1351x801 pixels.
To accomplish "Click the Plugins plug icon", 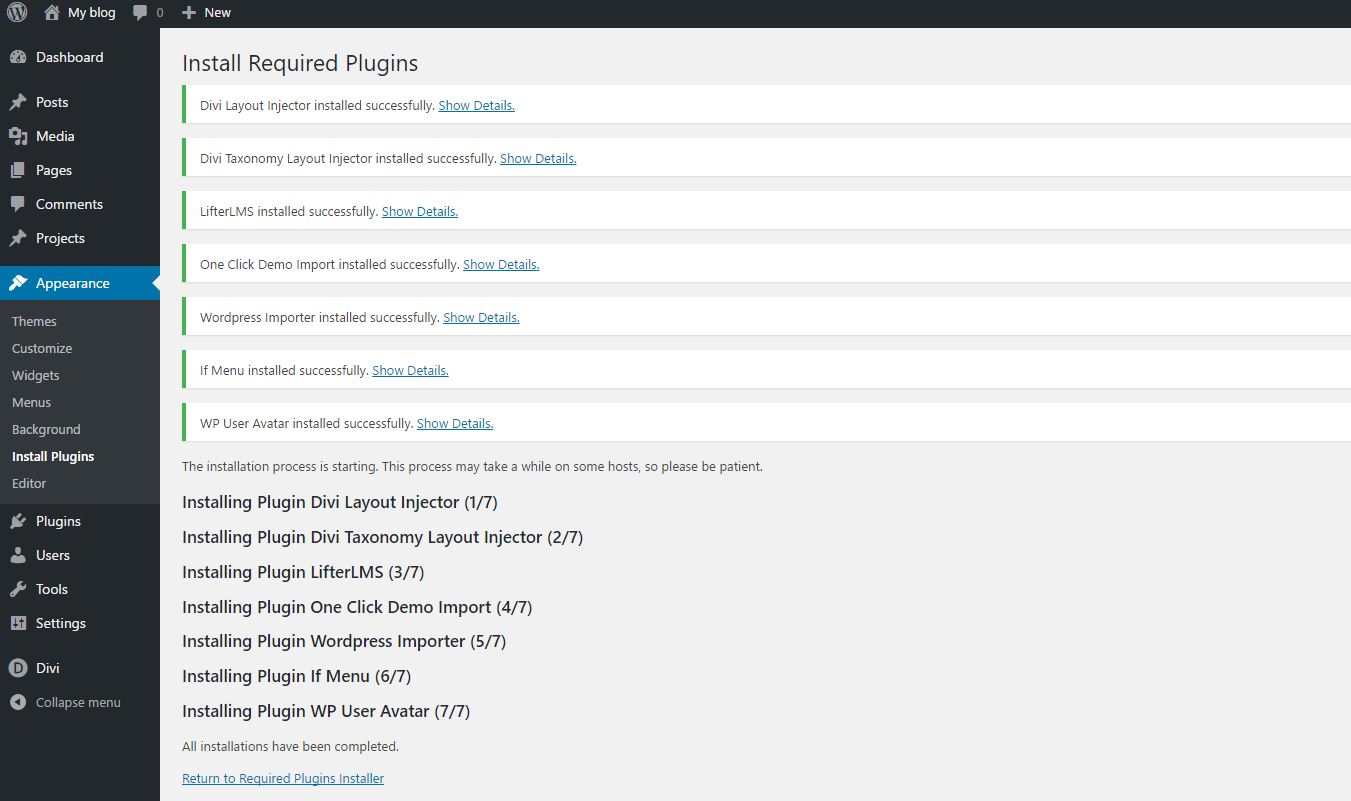I will click(18, 521).
